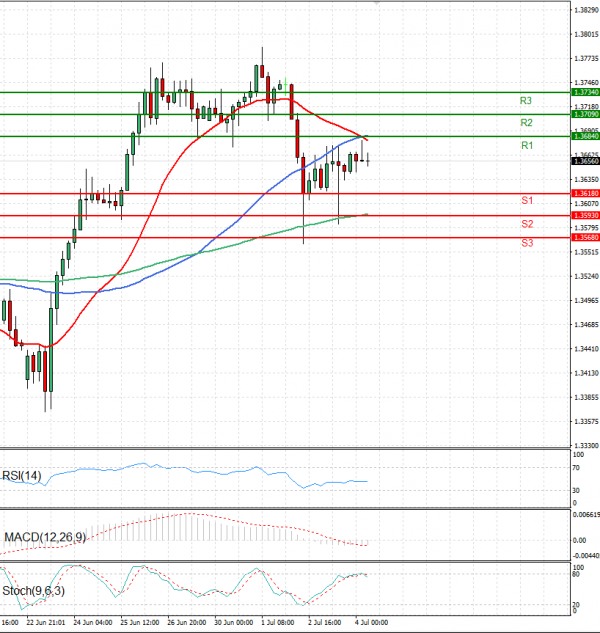Click the 30 Jun 00:00 time label

coord(234,623)
